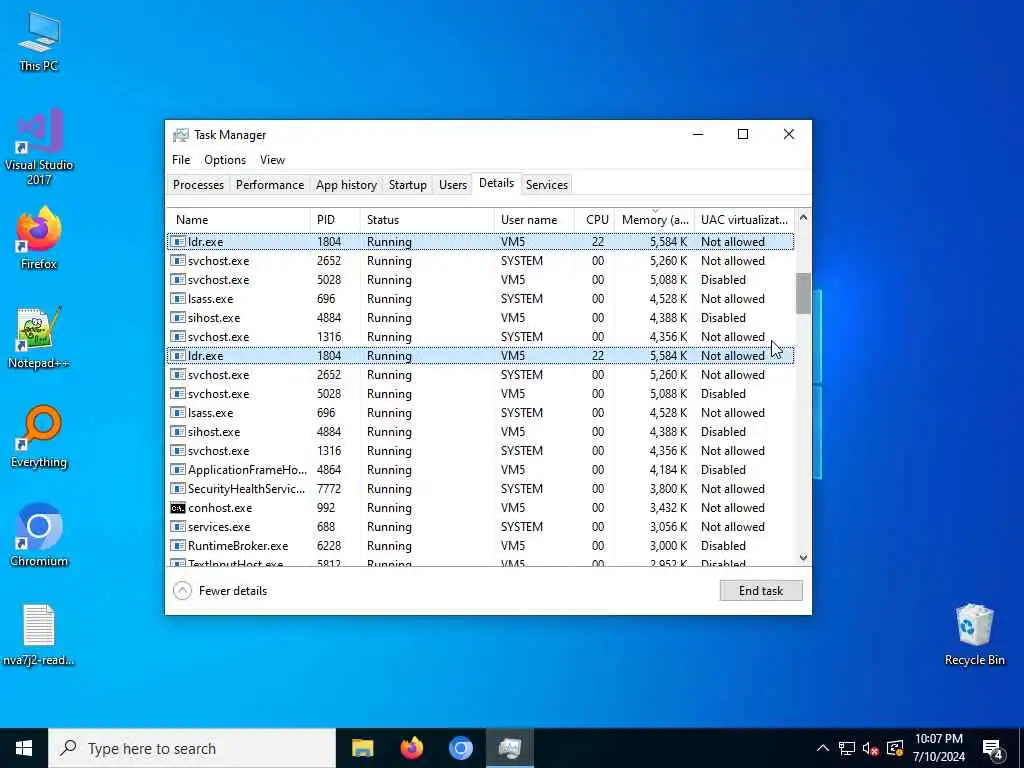Screen dimensions: 1024x768
Task: Switch to the Startup tab
Action: tap(408, 185)
